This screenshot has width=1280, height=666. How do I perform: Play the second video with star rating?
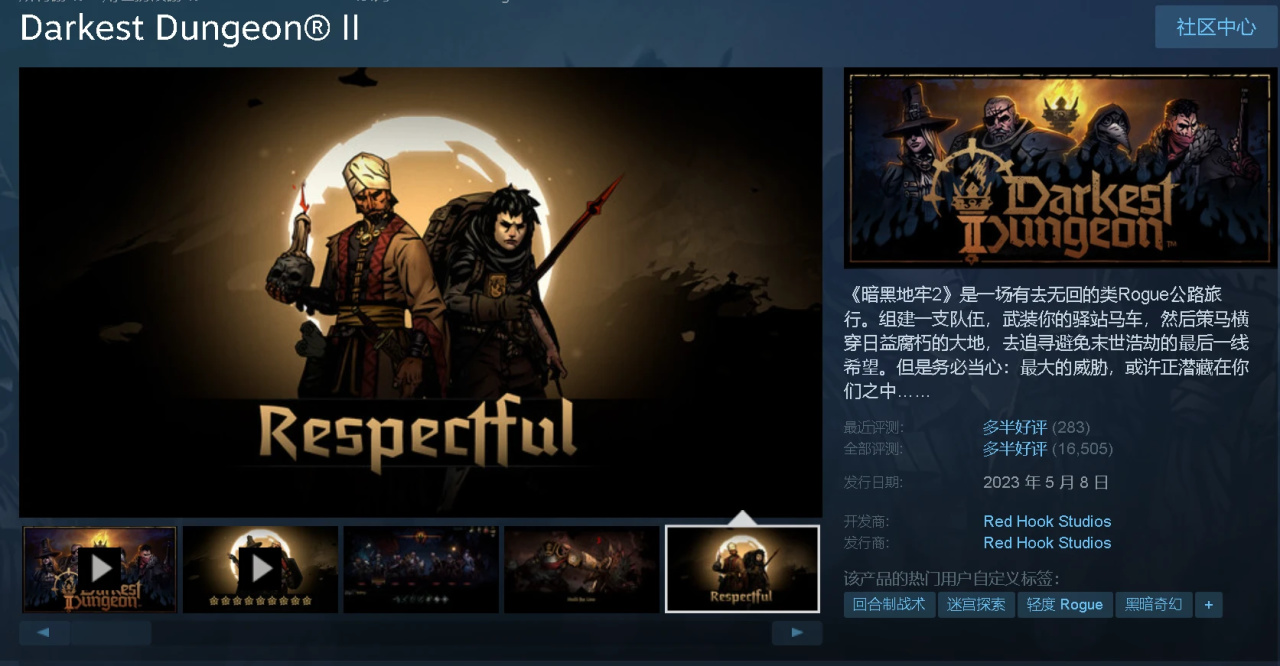(x=260, y=570)
